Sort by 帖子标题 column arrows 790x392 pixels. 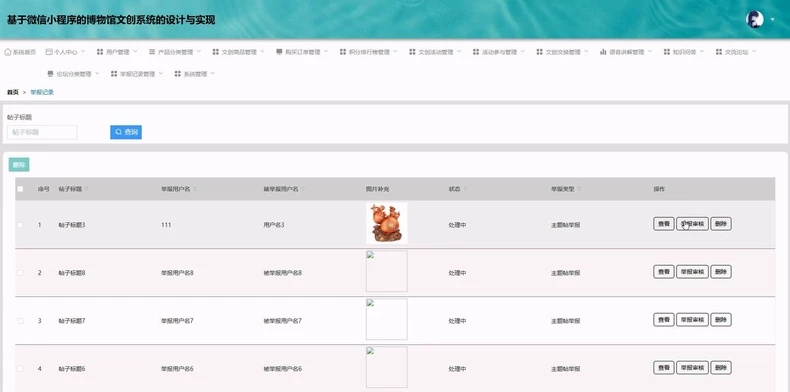tap(86, 189)
